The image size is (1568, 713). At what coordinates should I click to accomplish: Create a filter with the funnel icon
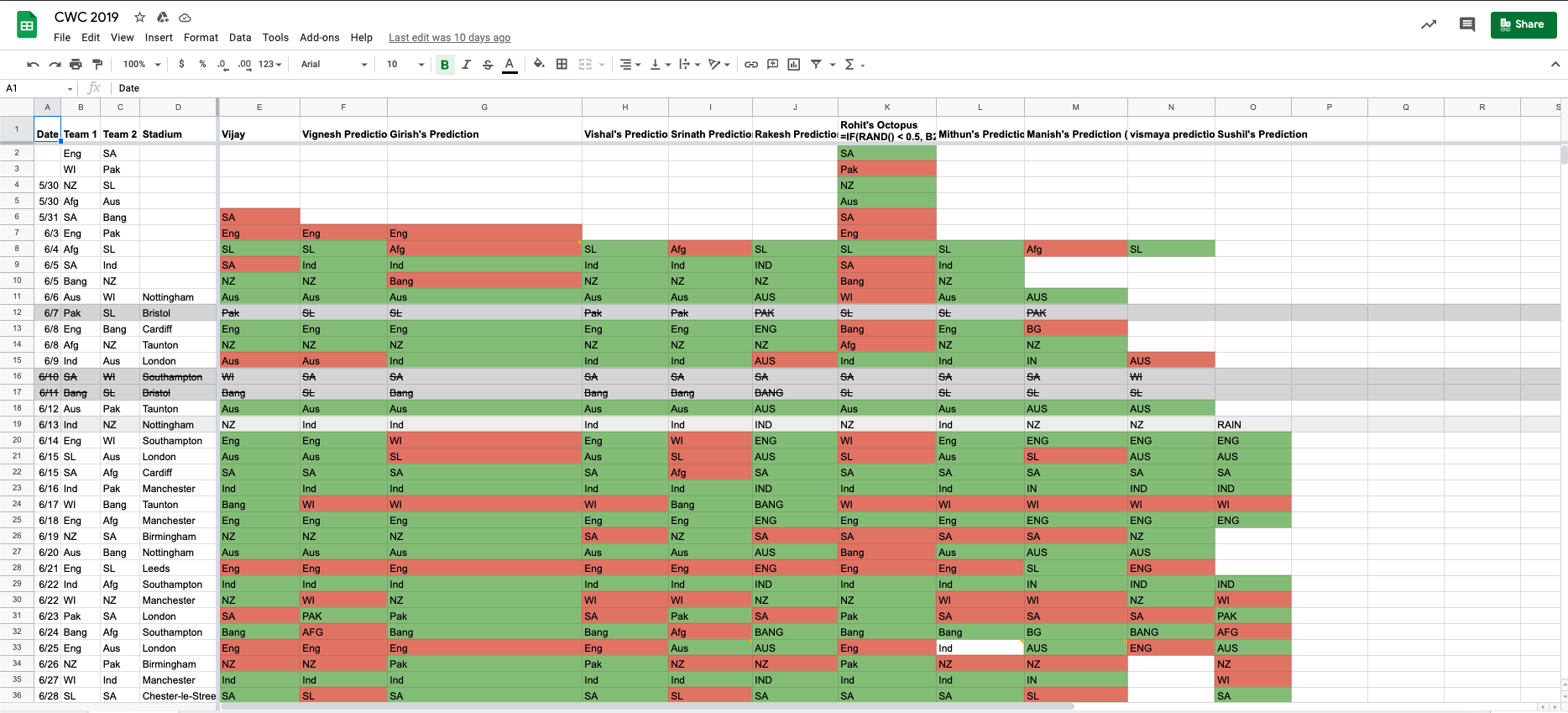coord(816,65)
